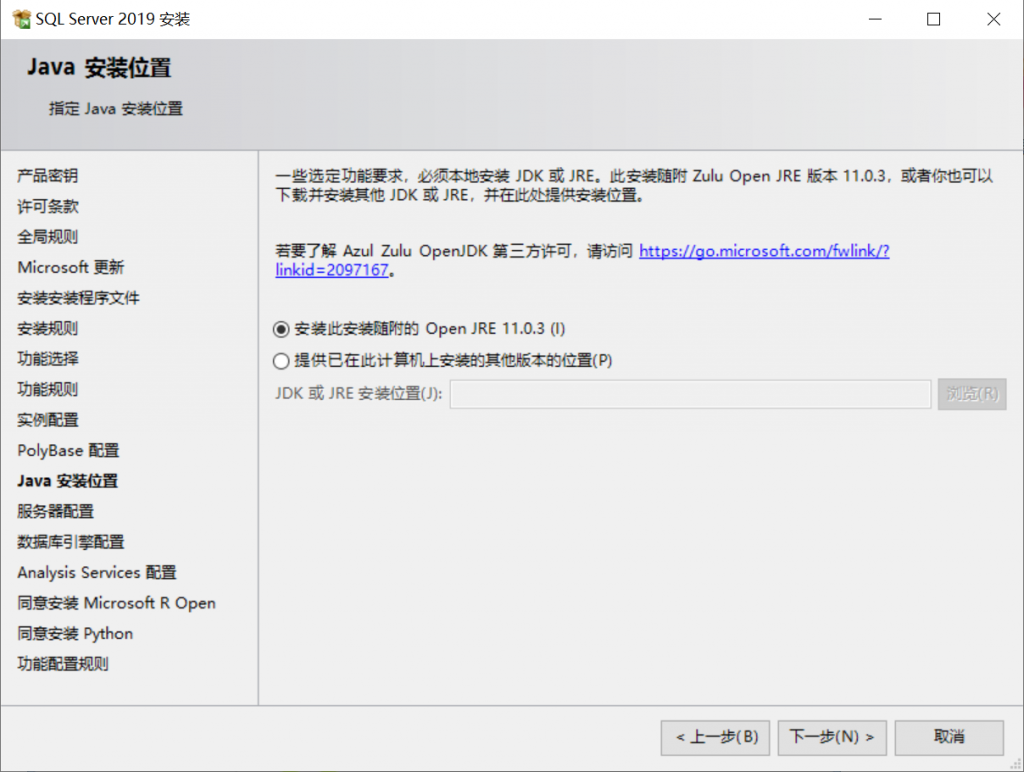Screen dimensions: 1024x772
Task: Open the Analysis Services 配置 step
Action: click(96, 573)
